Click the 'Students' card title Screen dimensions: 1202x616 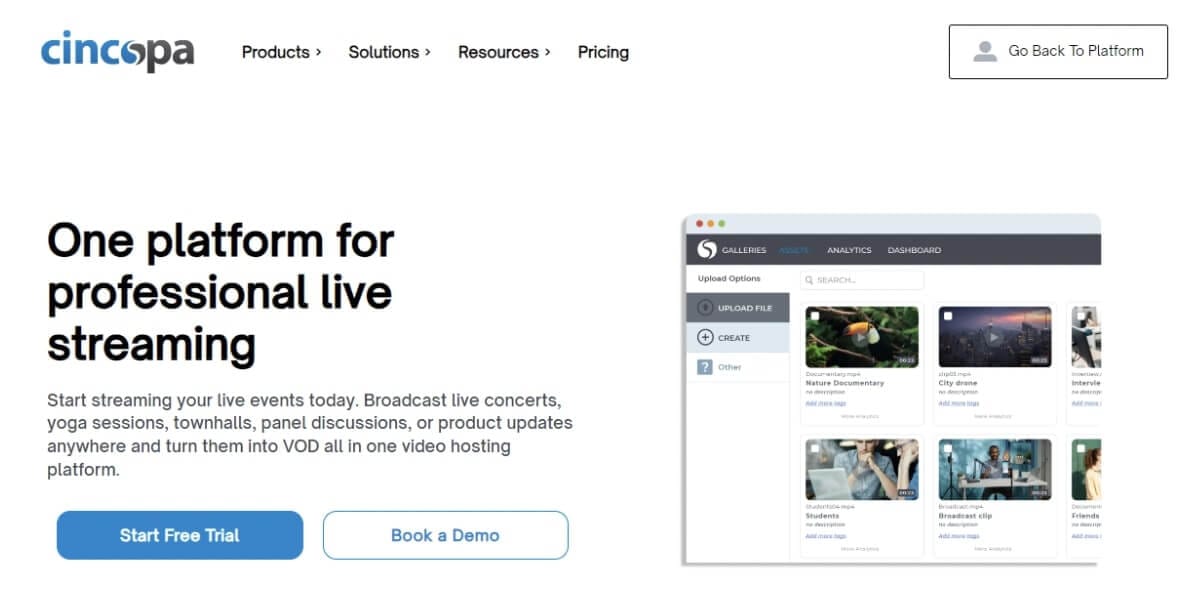tap(822, 515)
